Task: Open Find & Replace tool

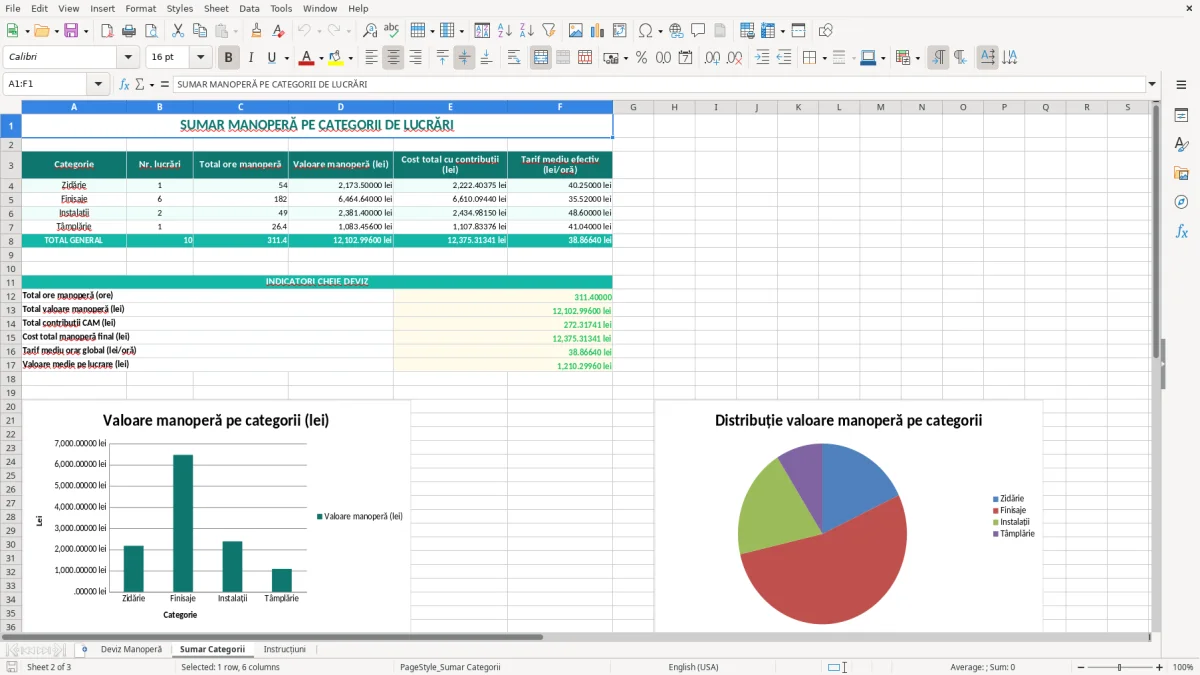Action: pos(370,31)
